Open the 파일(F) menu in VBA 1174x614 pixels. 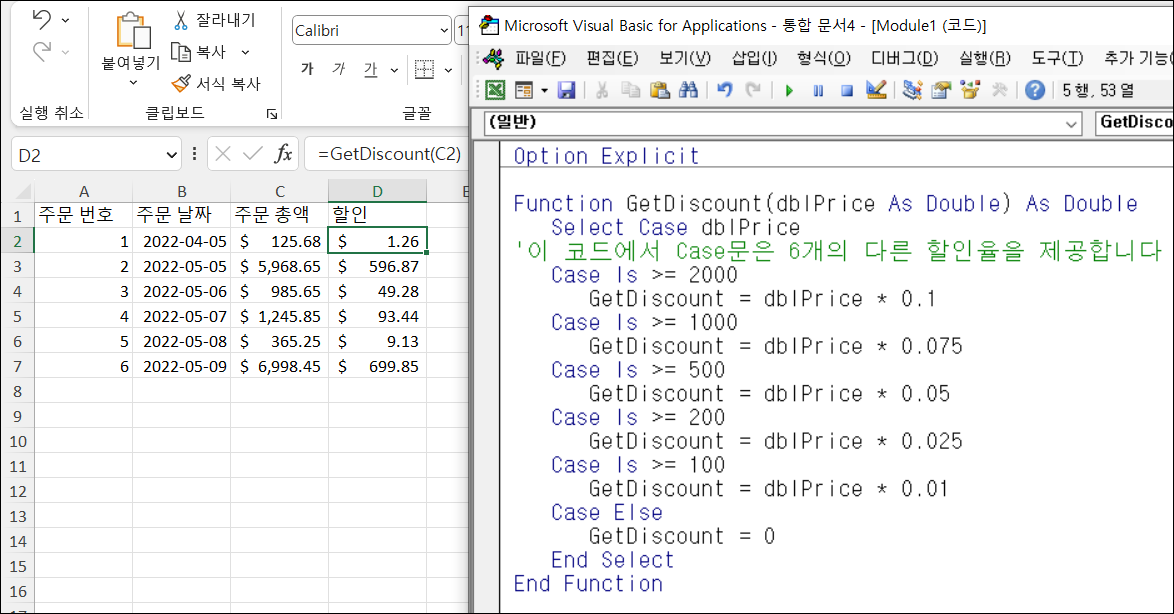pos(541,58)
